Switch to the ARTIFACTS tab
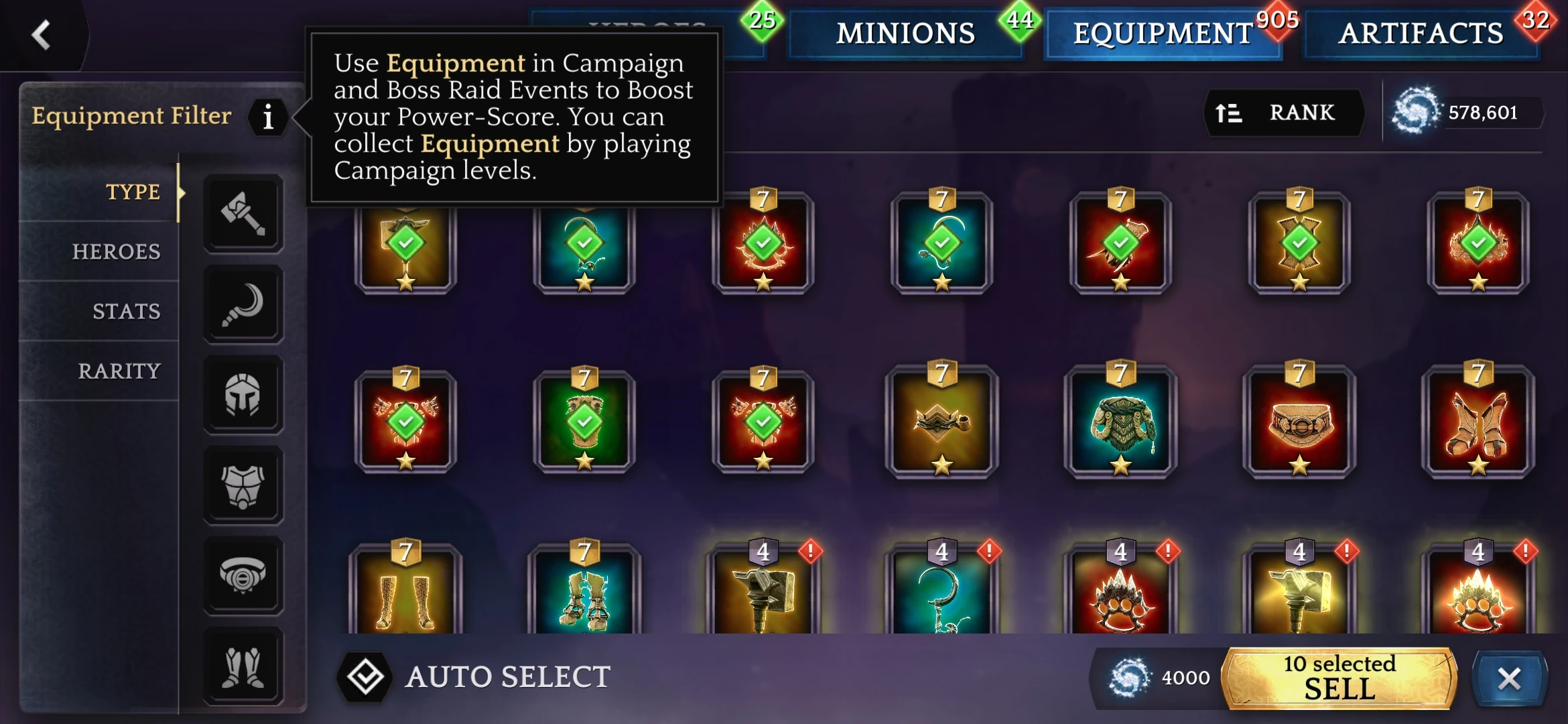Screen dimensions: 1568x724 pyautogui.click(x=1421, y=34)
